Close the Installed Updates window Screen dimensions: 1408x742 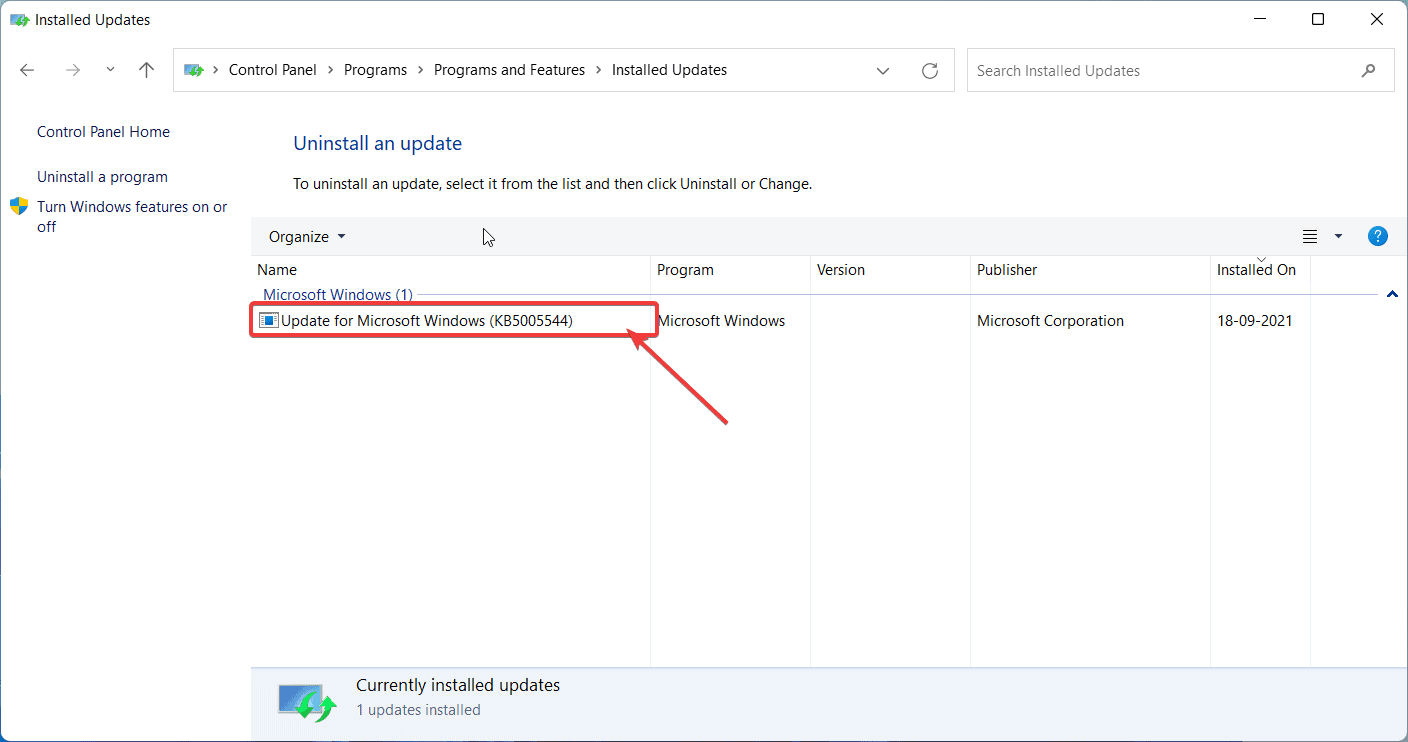(x=1378, y=20)
